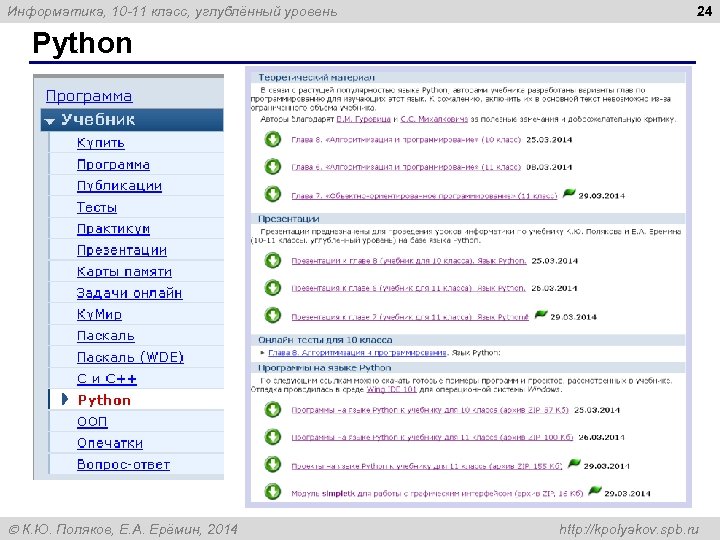Click green flag beside simpletk module
720x540 pixels.
[x=595, y=491]
